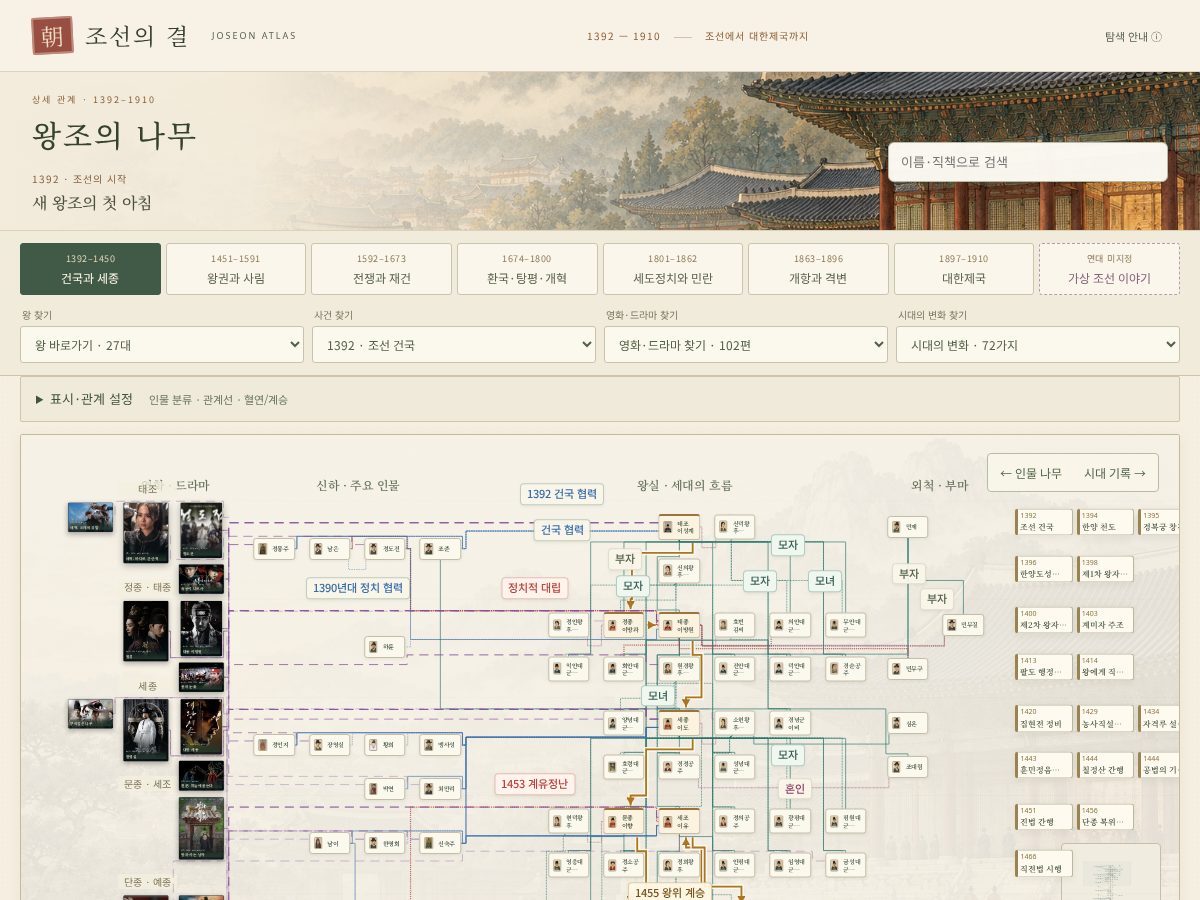Image resolution: width=1200 pixels, height=900 pixels.
Task: Open the 1392 조선 건국 event dropdown
Action: [454, 345]
